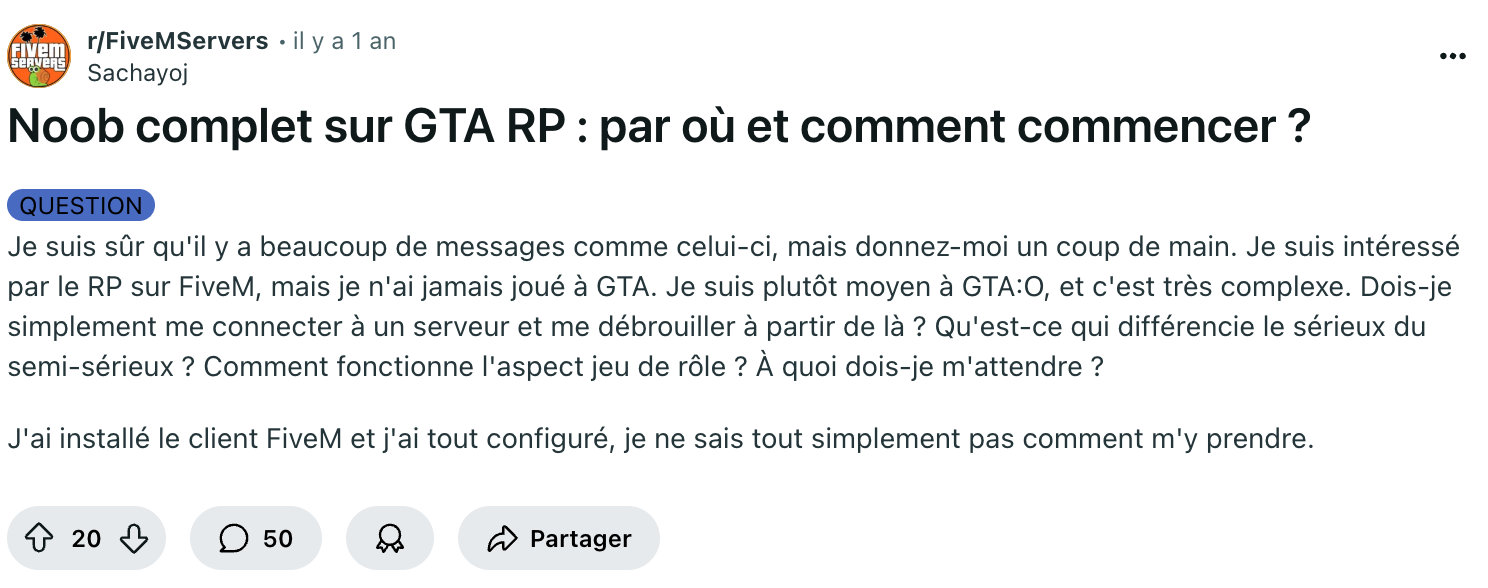Click the share arrow icon

click(500, 539)
